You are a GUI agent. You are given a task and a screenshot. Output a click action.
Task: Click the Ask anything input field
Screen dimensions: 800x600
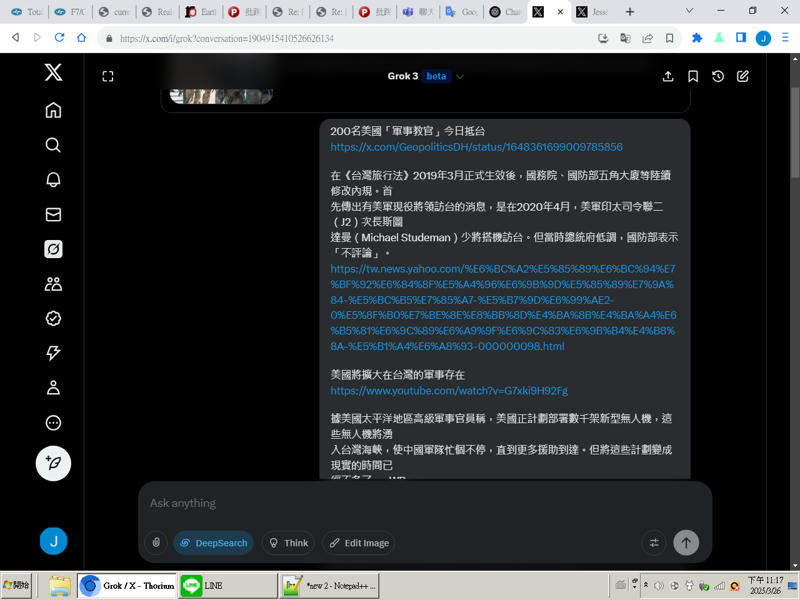400,503
